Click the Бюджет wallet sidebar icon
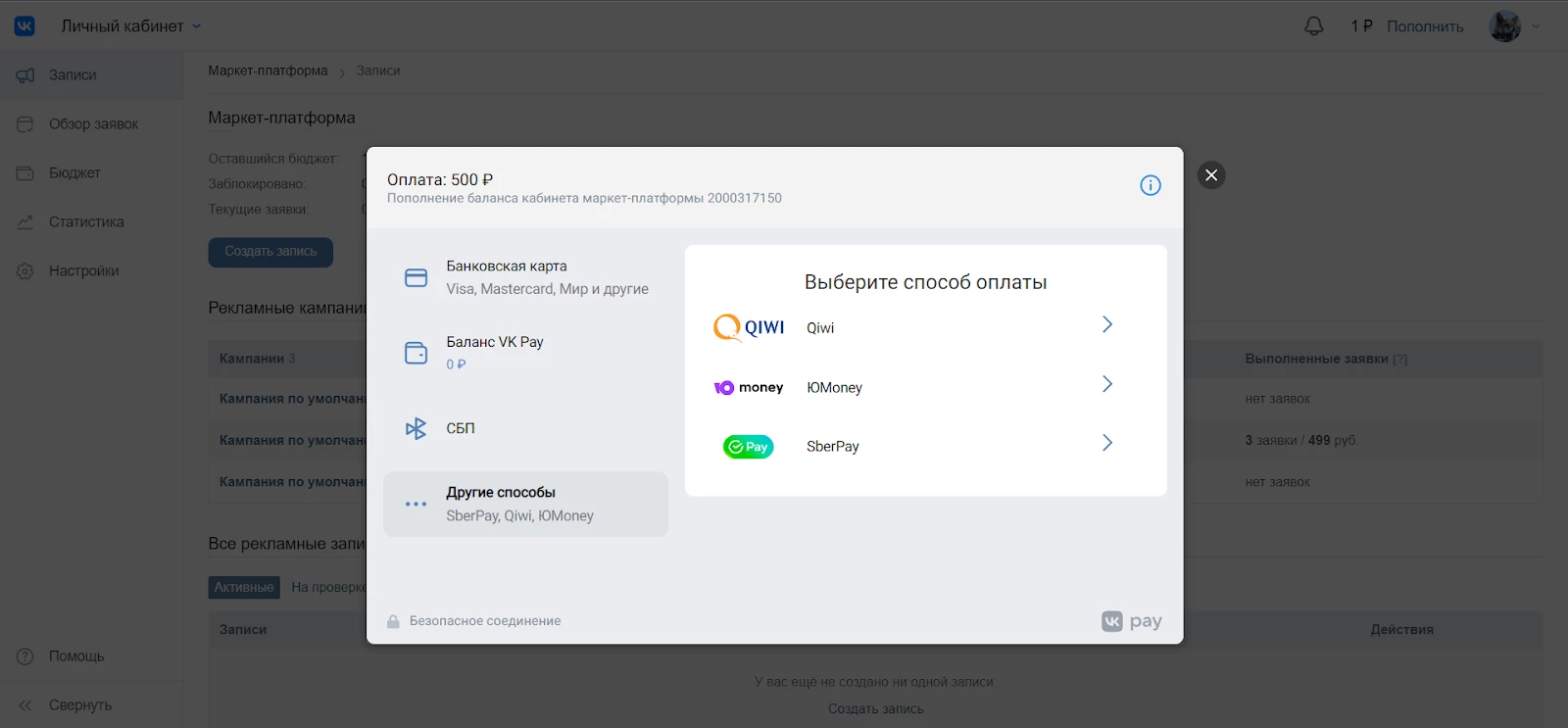Screen dimensions: 1568x728 click(x=25, y=173)
